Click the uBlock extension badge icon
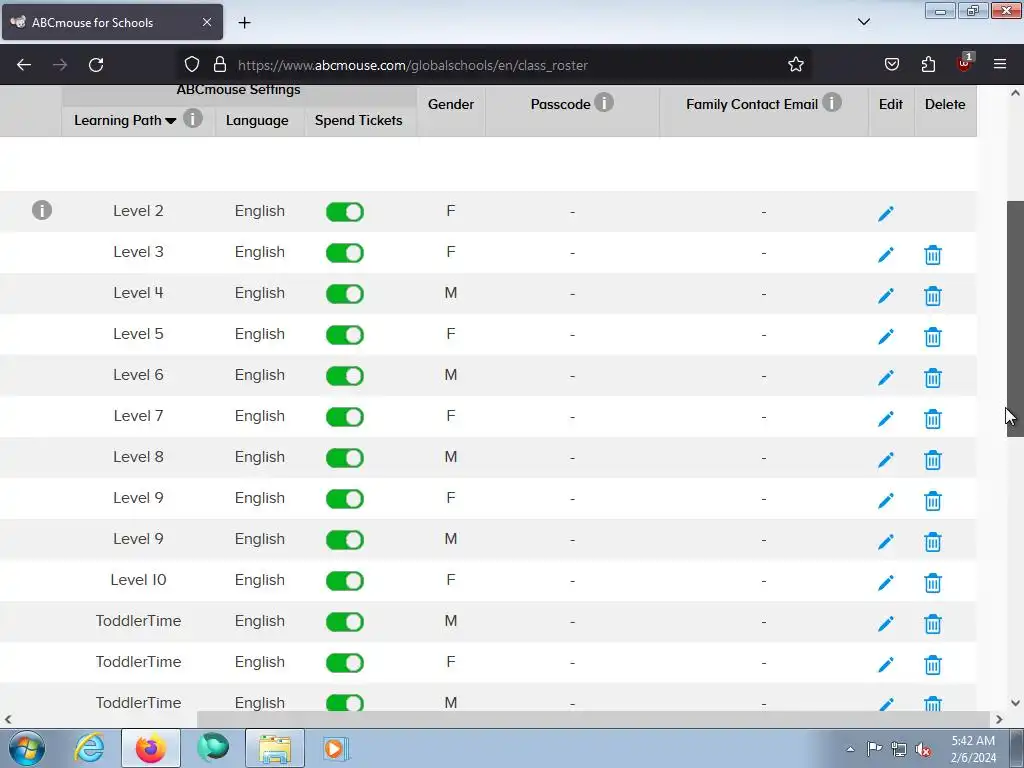The image size is (1024, 768). tap(965, 63)
